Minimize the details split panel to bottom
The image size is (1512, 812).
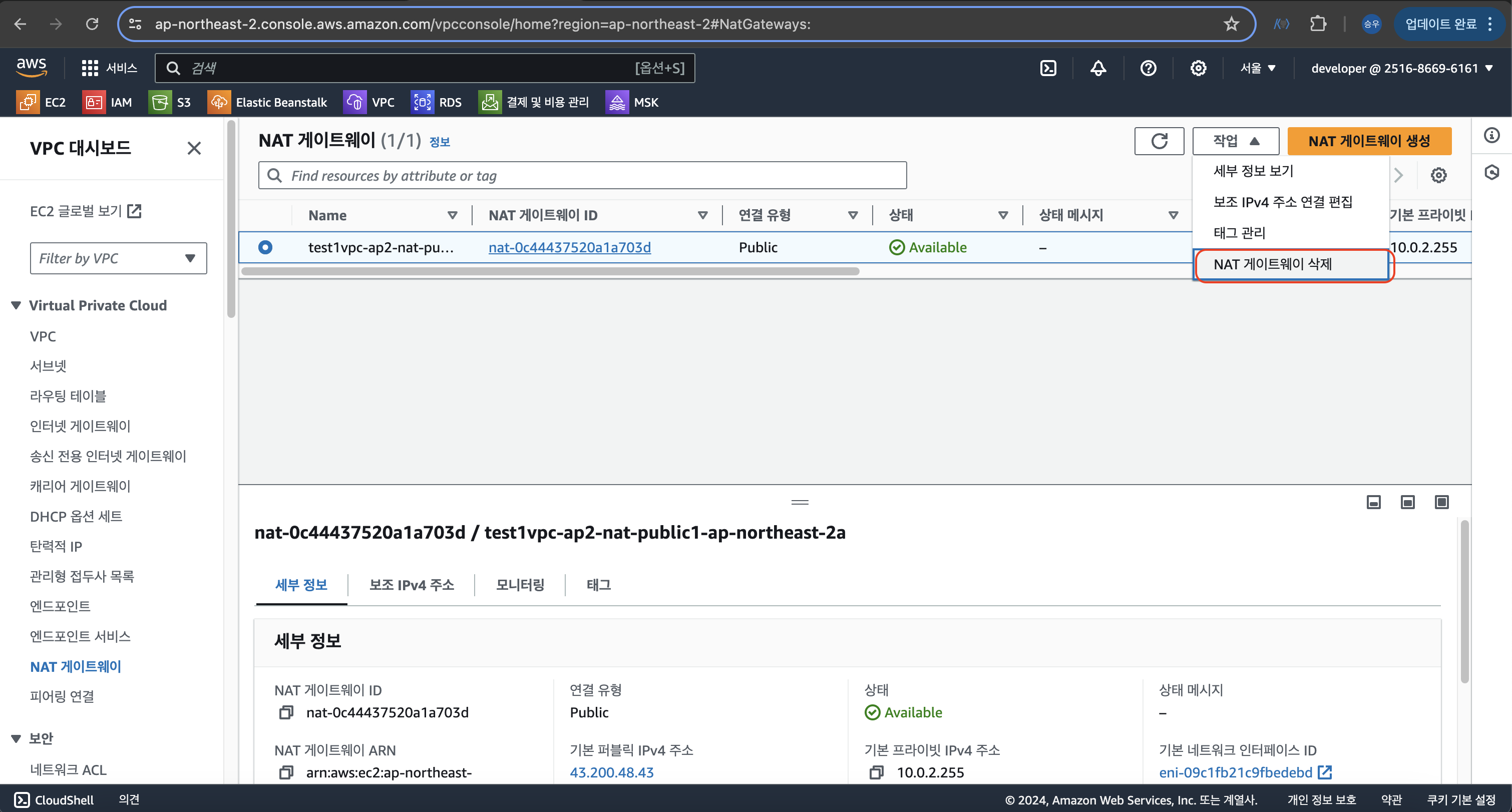point(1373,502)
